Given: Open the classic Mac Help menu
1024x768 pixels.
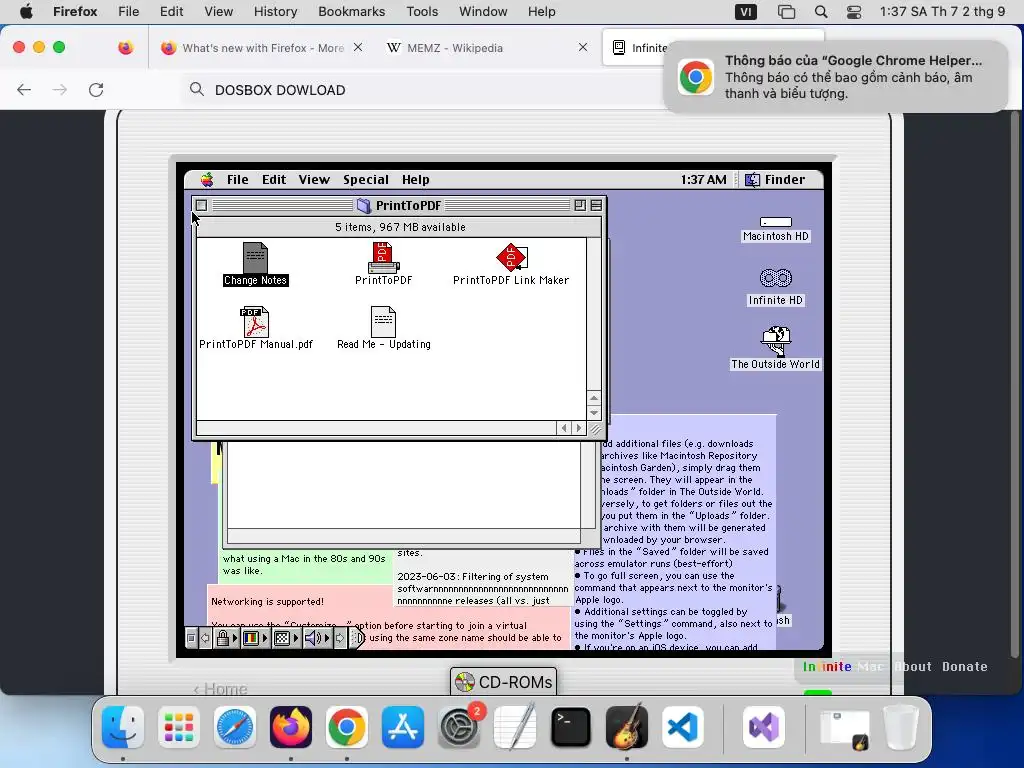Looking at the screenshot, I should point(415,180).
